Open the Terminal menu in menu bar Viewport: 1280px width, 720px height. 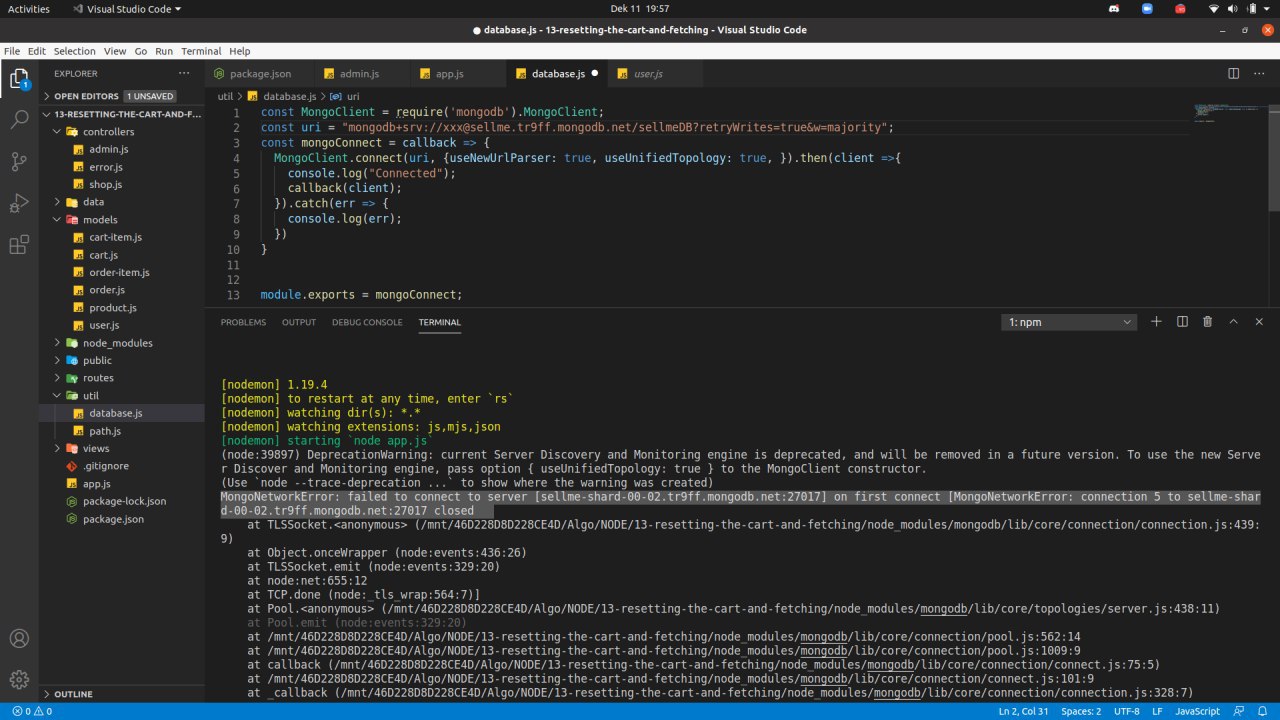201,51
